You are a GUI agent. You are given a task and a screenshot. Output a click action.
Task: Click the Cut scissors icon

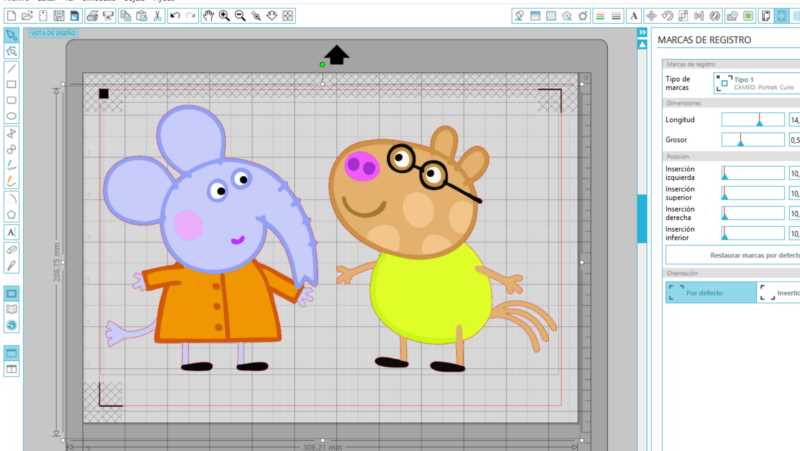(158, 16)
